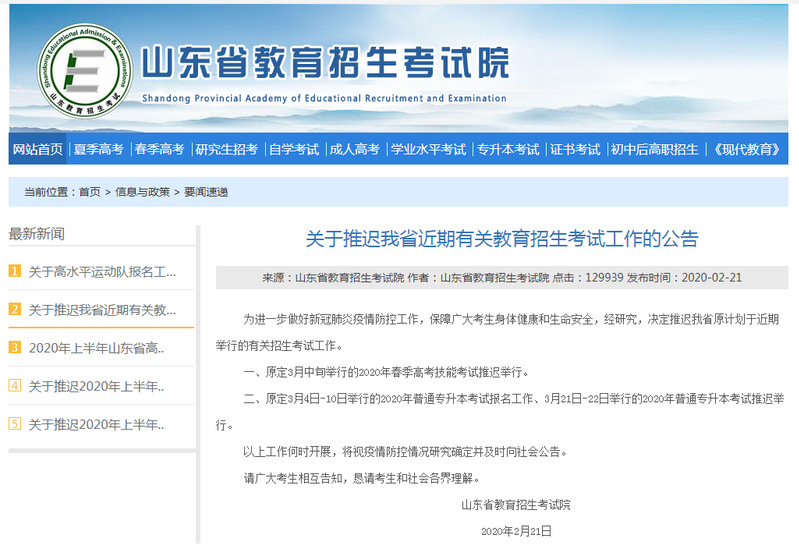Click the orange number 1 rank badge
This screenshot has width=799, height=549.
pos(15,271)
